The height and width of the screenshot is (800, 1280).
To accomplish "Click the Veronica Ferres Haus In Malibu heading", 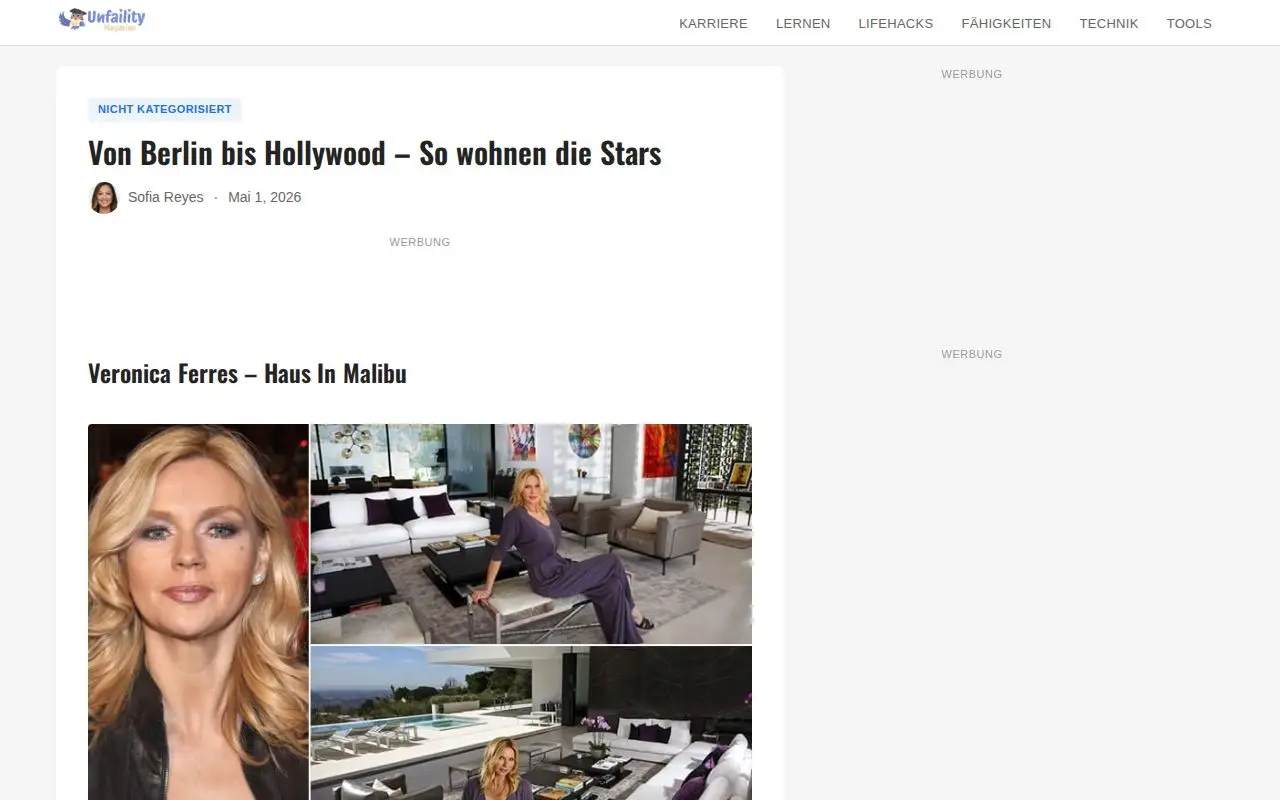I will click(247, 374).
